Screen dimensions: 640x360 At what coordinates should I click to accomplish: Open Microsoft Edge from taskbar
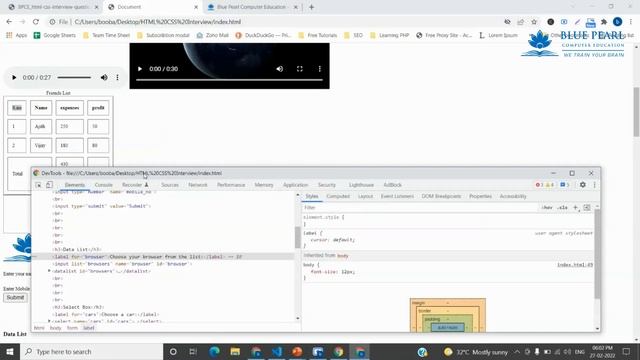pyautogui.click(x=214, y=351)
